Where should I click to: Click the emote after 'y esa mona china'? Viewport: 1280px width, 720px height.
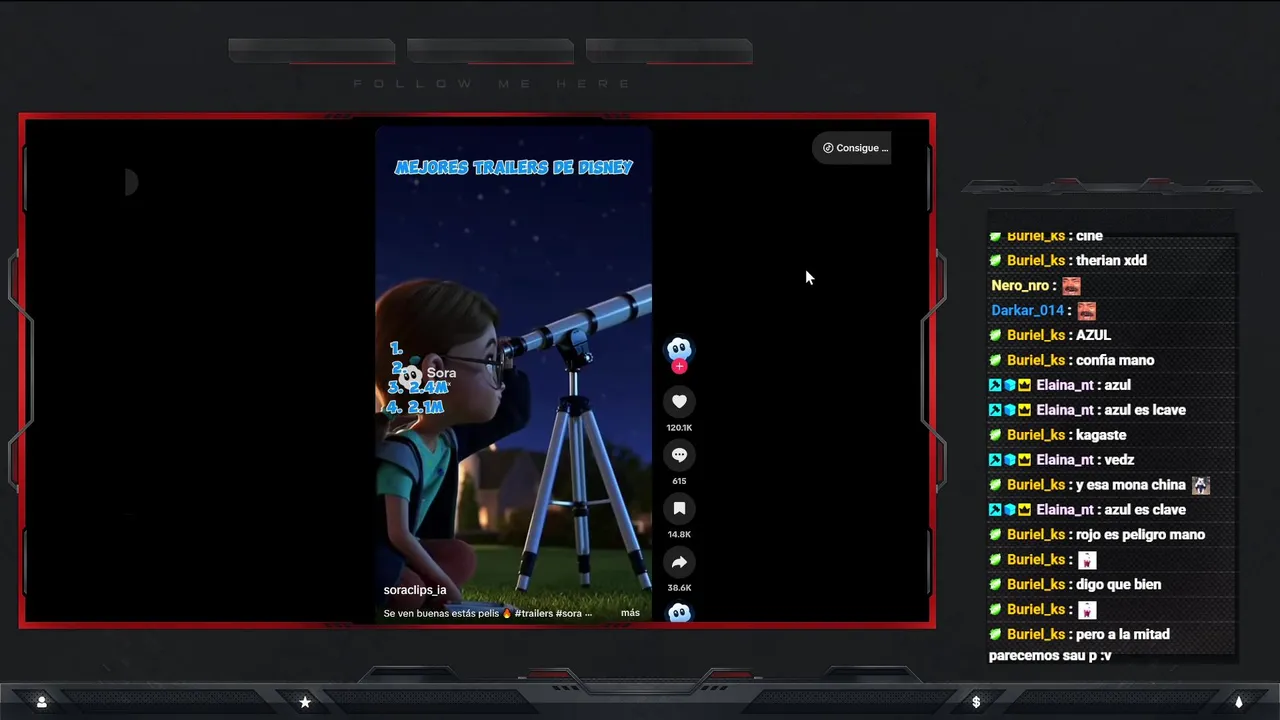tap(1201, 485)
